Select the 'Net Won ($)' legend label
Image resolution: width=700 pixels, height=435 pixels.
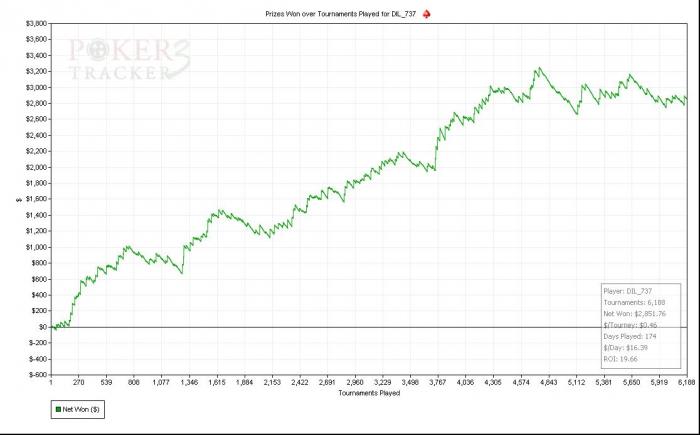pyautogui.click(x=81, y=409)
